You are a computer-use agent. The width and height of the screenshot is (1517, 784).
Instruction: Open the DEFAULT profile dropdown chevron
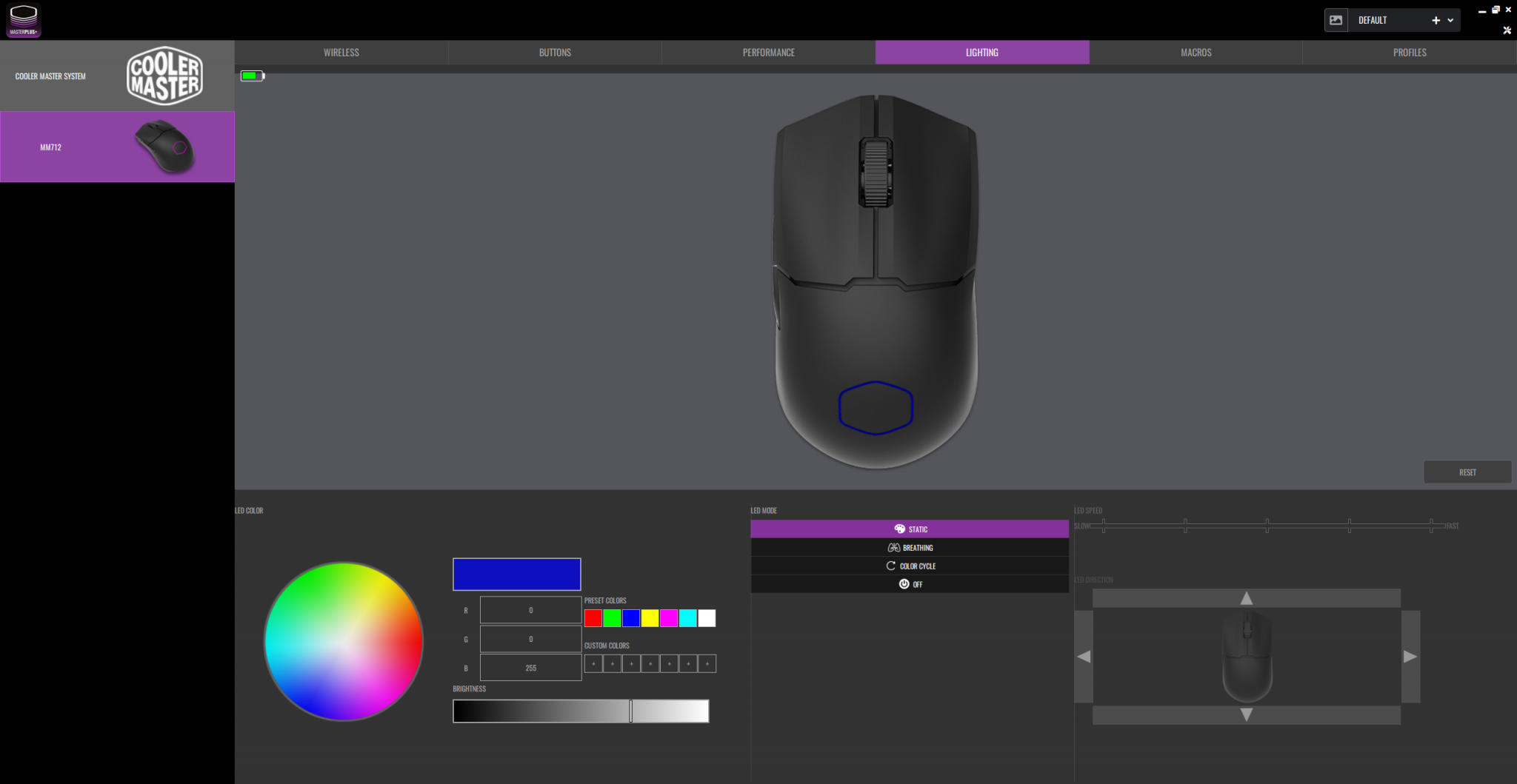(1449, 20)
